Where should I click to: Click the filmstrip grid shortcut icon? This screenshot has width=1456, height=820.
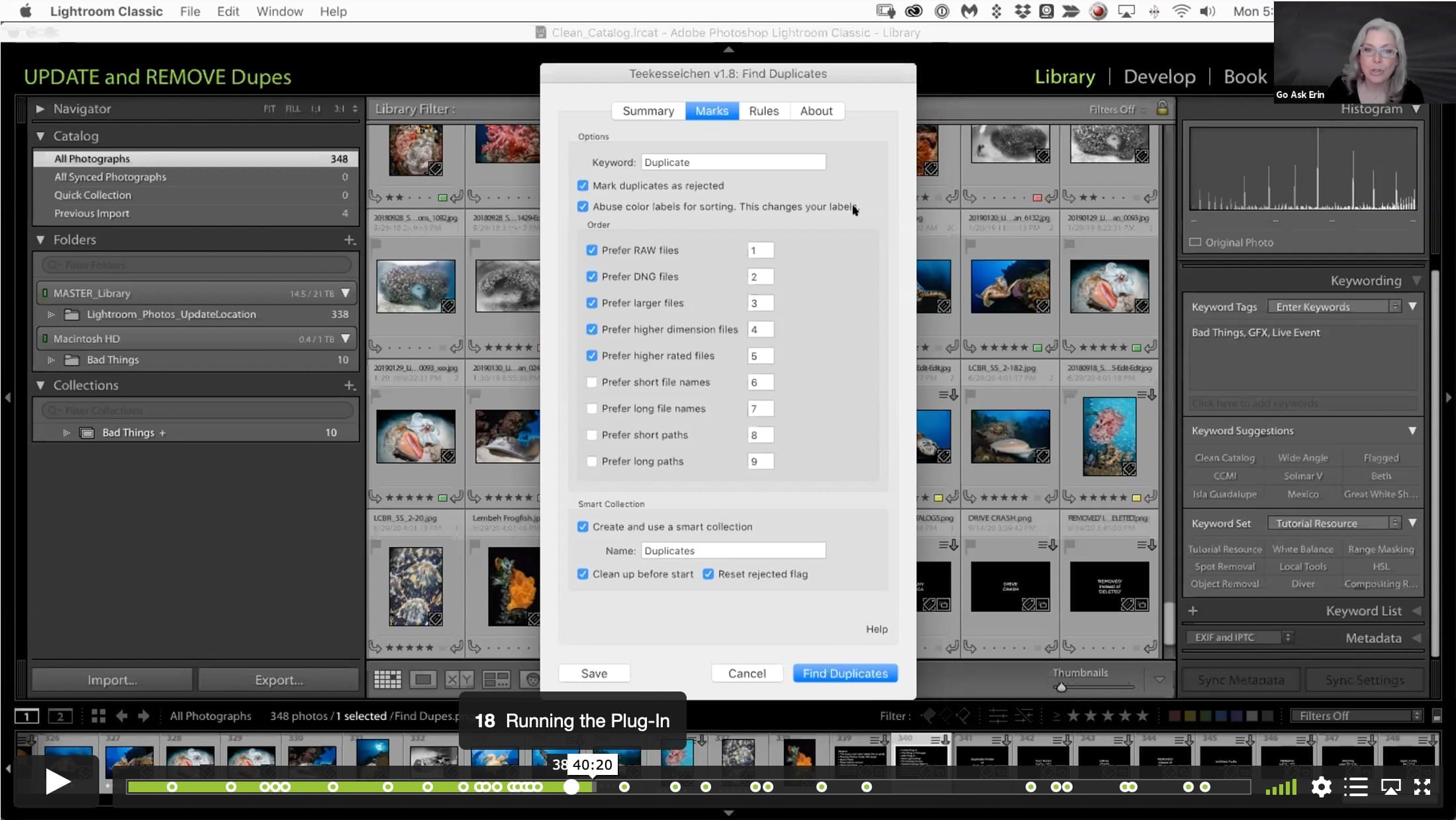(x=99, y=716)
